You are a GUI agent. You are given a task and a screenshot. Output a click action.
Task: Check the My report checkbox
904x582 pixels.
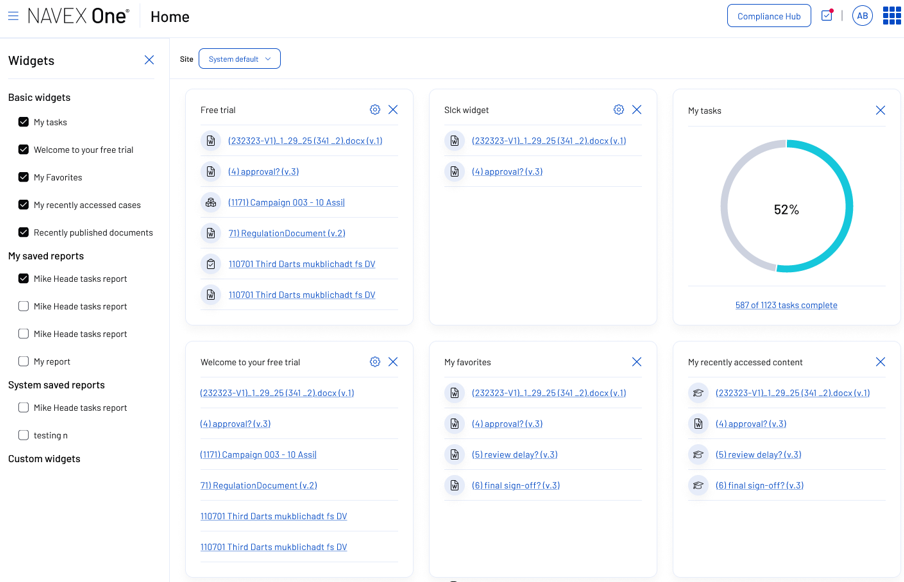(24, 361)
